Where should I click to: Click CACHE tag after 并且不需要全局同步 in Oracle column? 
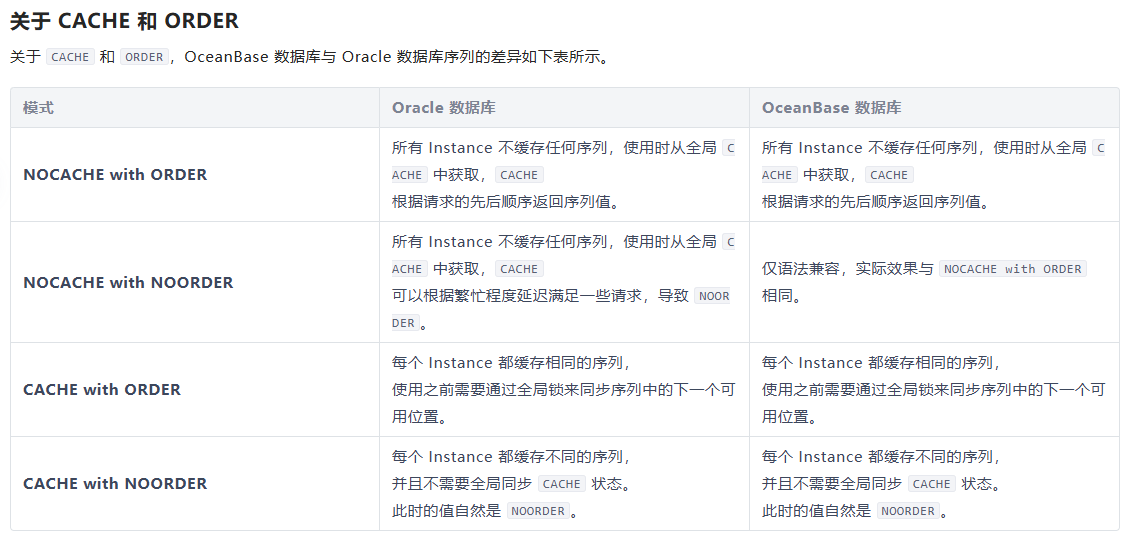pos(562,484)
